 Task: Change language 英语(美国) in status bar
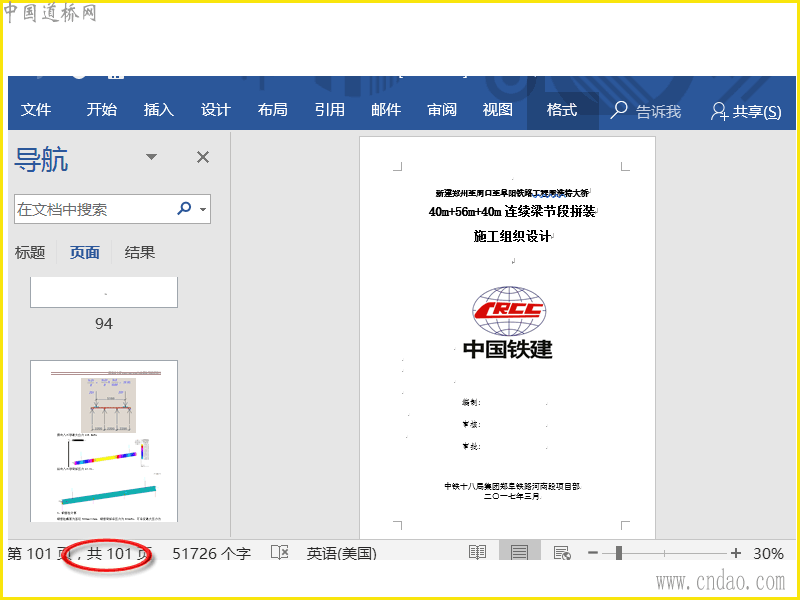tap(342, 554)
